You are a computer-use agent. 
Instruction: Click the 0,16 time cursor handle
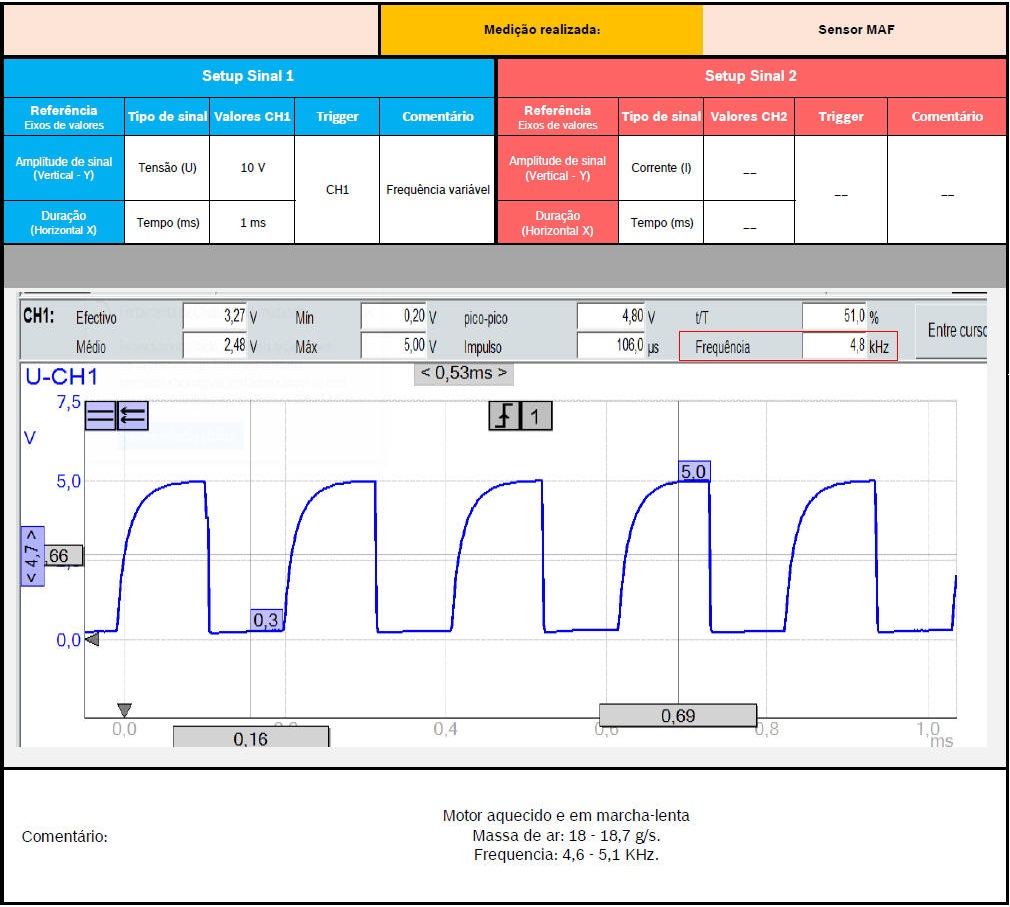tap(250, 738)
